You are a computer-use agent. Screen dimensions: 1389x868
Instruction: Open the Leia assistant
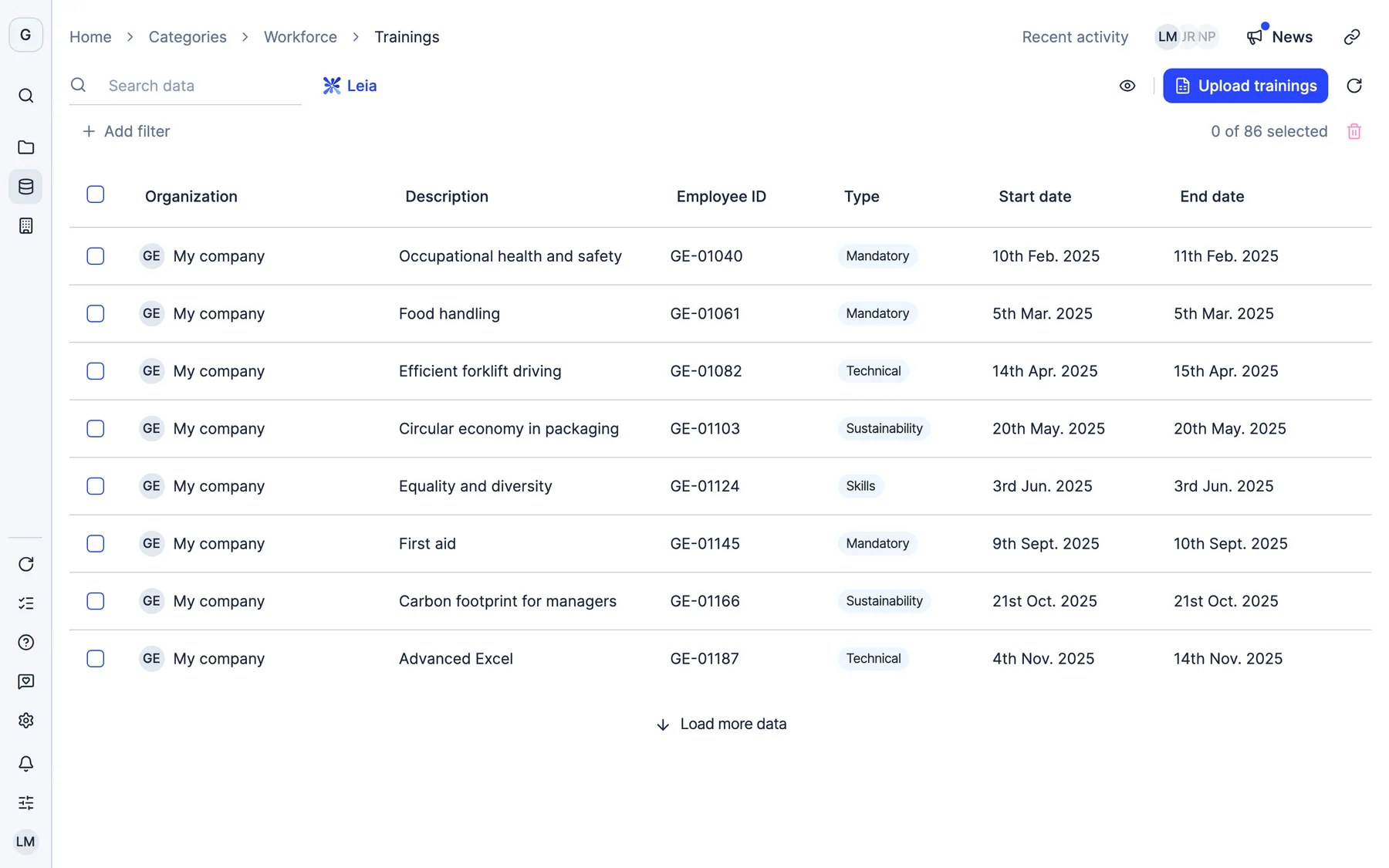pos(350,86)
